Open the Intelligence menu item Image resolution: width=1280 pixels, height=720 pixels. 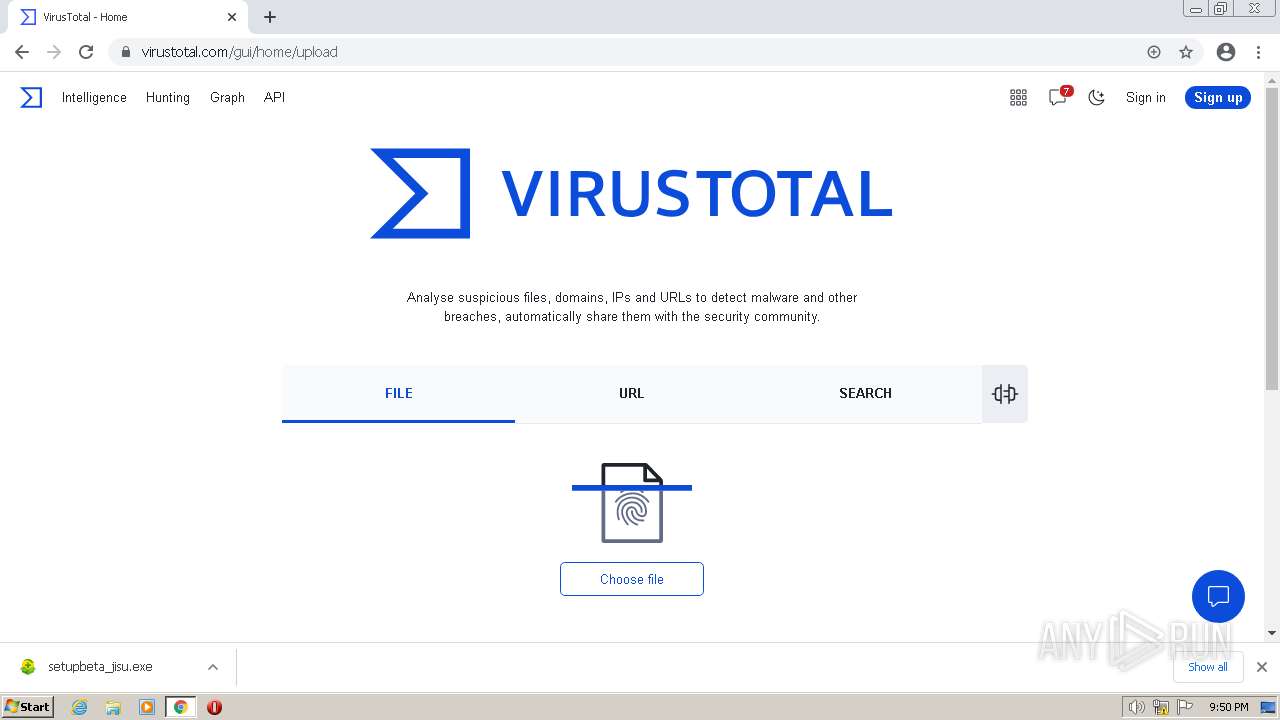tap(94, 97)
